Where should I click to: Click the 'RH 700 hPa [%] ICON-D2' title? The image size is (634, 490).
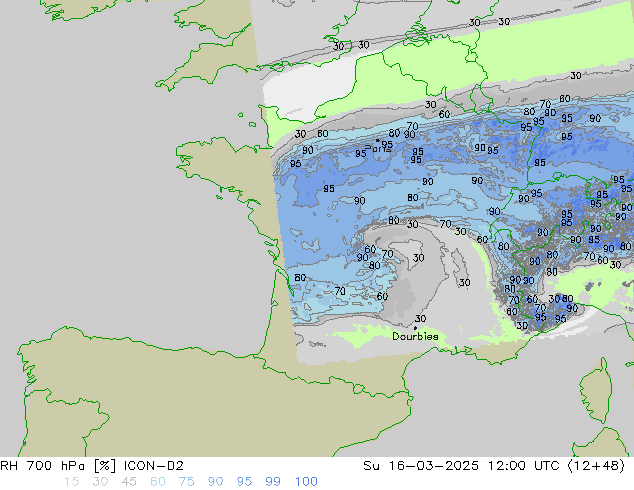pos(92,466)
